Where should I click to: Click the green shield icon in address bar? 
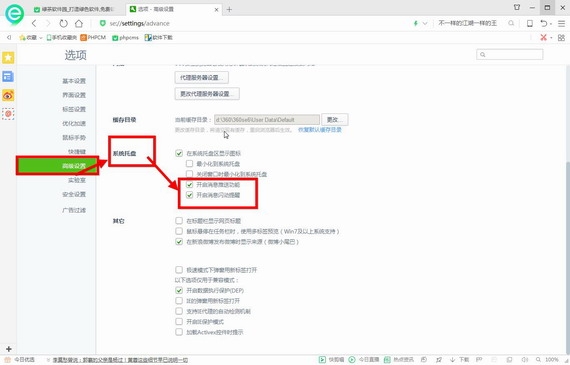[x=103, y=23]
